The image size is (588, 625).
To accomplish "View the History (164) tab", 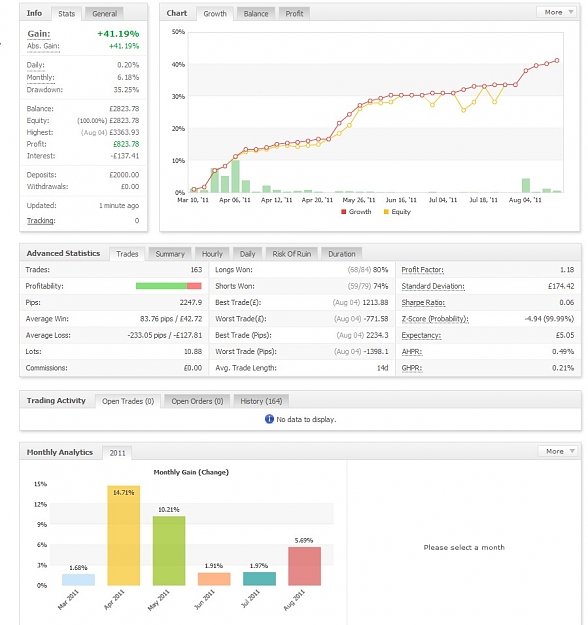I will pos(261,401).
